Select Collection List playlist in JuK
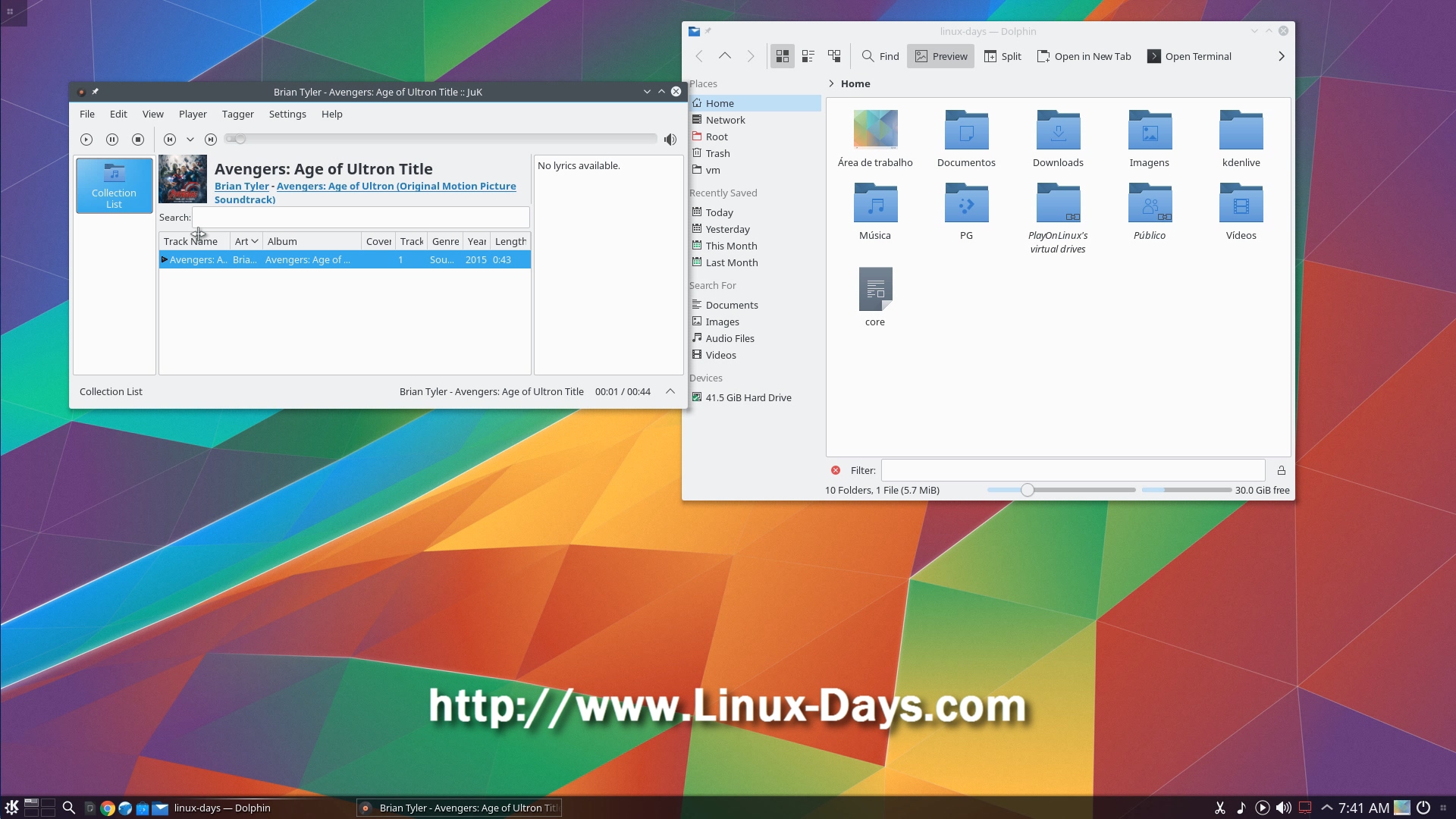1456x819 pixels. click(x=115, y=186)
